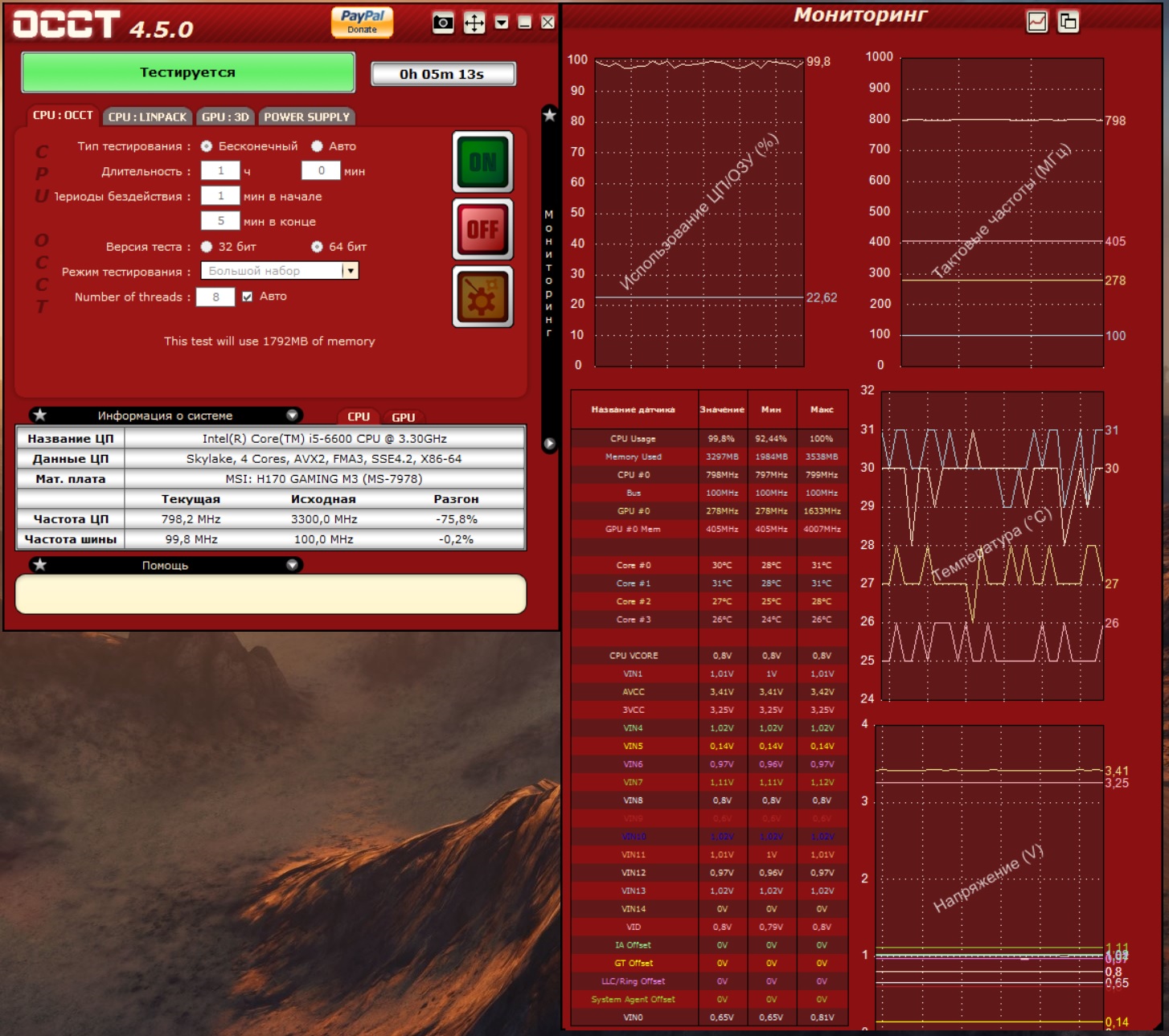Image resolution: width=1169 pixels, height=1036 pixels.
Task: Select the CPU Usage sensor row
Action: [708, 439]
